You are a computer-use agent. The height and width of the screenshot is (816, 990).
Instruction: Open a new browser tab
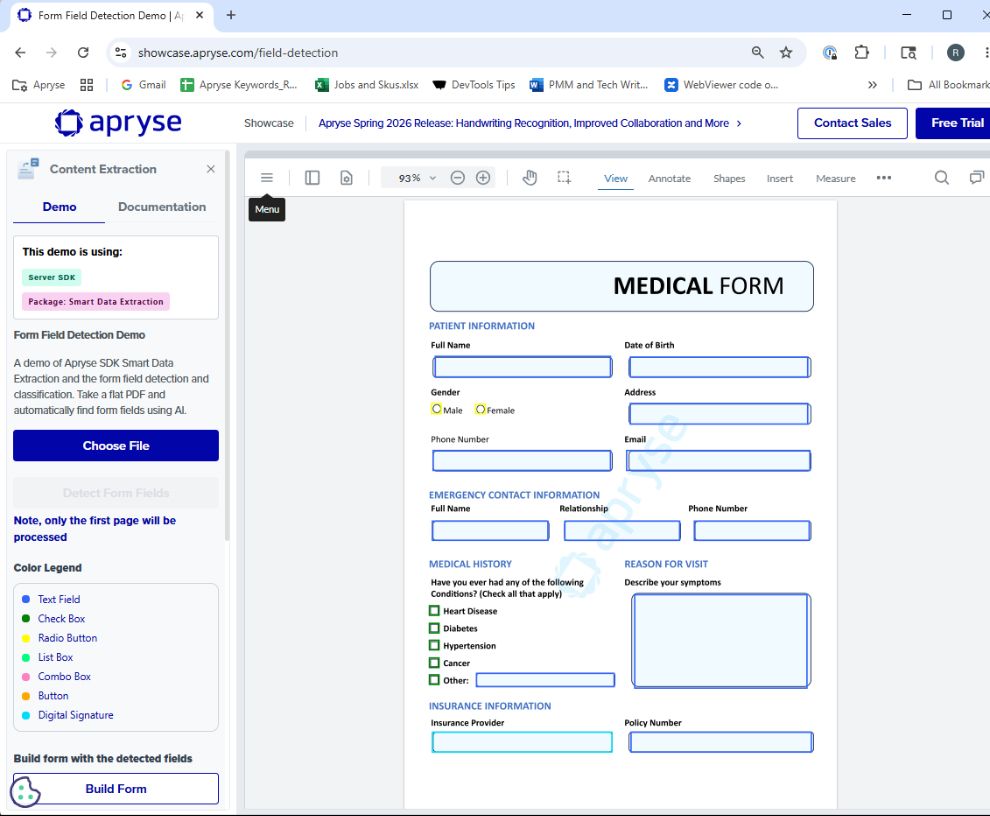231,15
